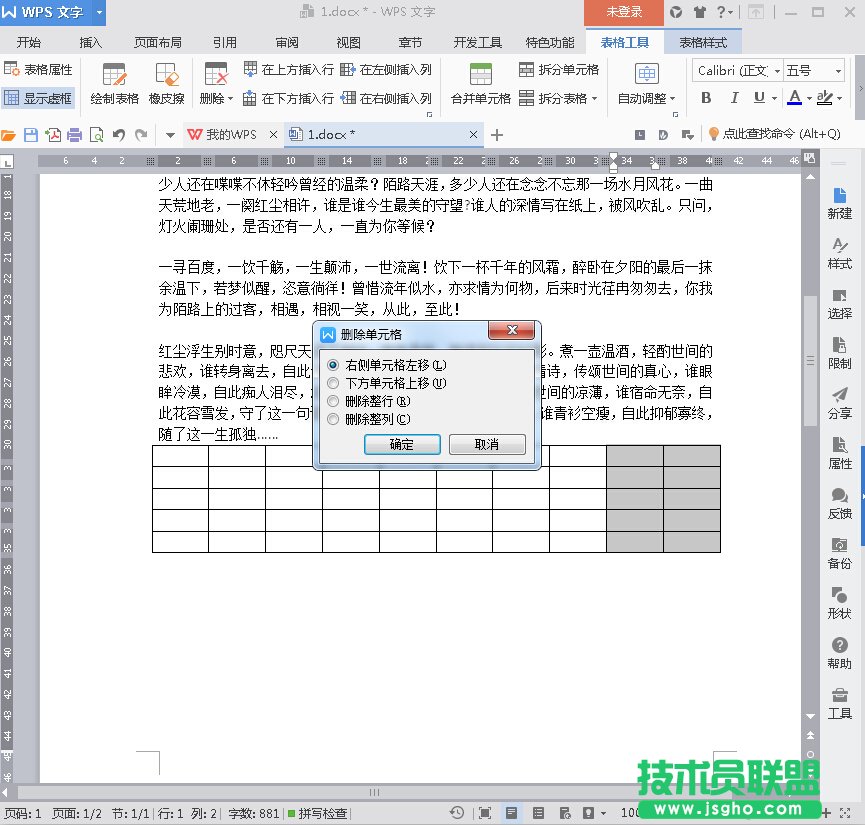The width and height of the screenshot is (865, 825).
Task: Confirm dialog with 确定 button
Action: pos(401,445)
